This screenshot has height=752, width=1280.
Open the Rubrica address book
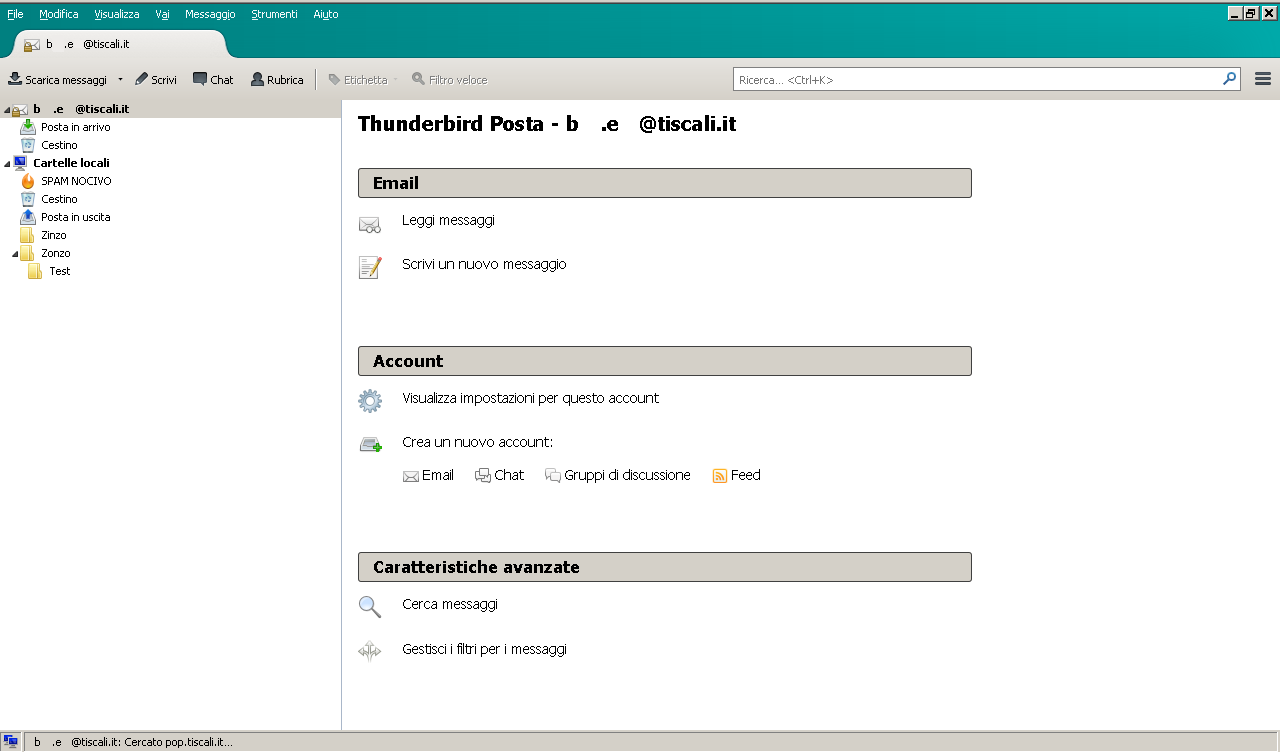(276, 79)
